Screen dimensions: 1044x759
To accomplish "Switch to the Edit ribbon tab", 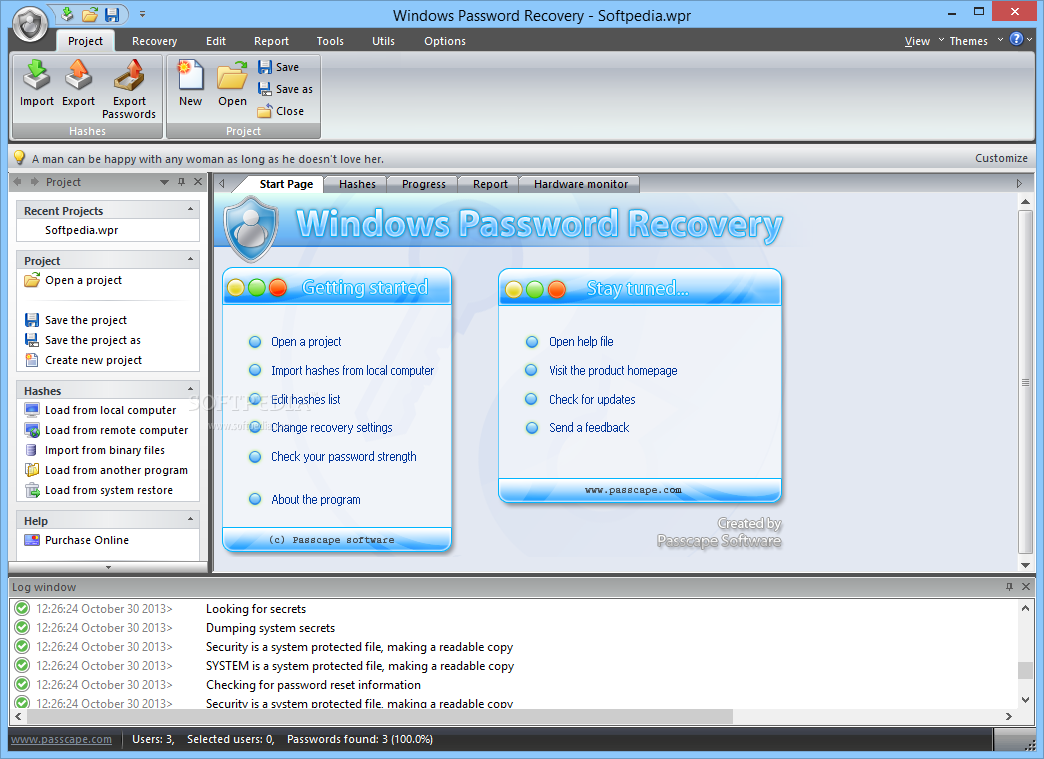I will pos(216,41).
